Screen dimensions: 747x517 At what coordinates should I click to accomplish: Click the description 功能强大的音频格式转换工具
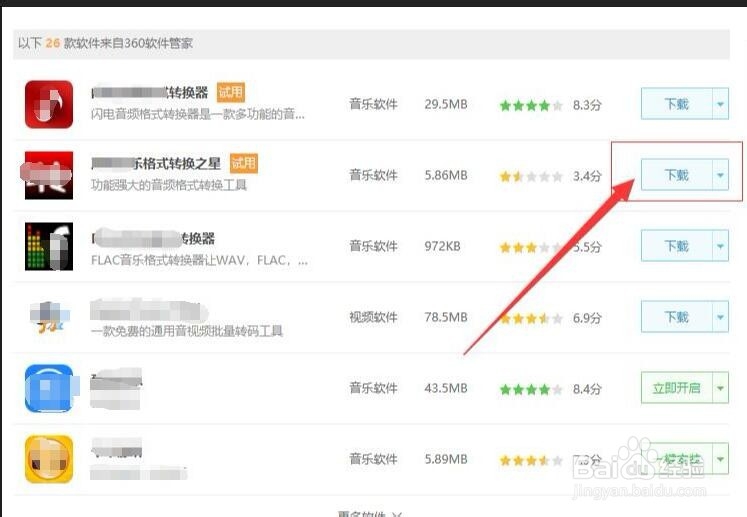pos(169,185)
